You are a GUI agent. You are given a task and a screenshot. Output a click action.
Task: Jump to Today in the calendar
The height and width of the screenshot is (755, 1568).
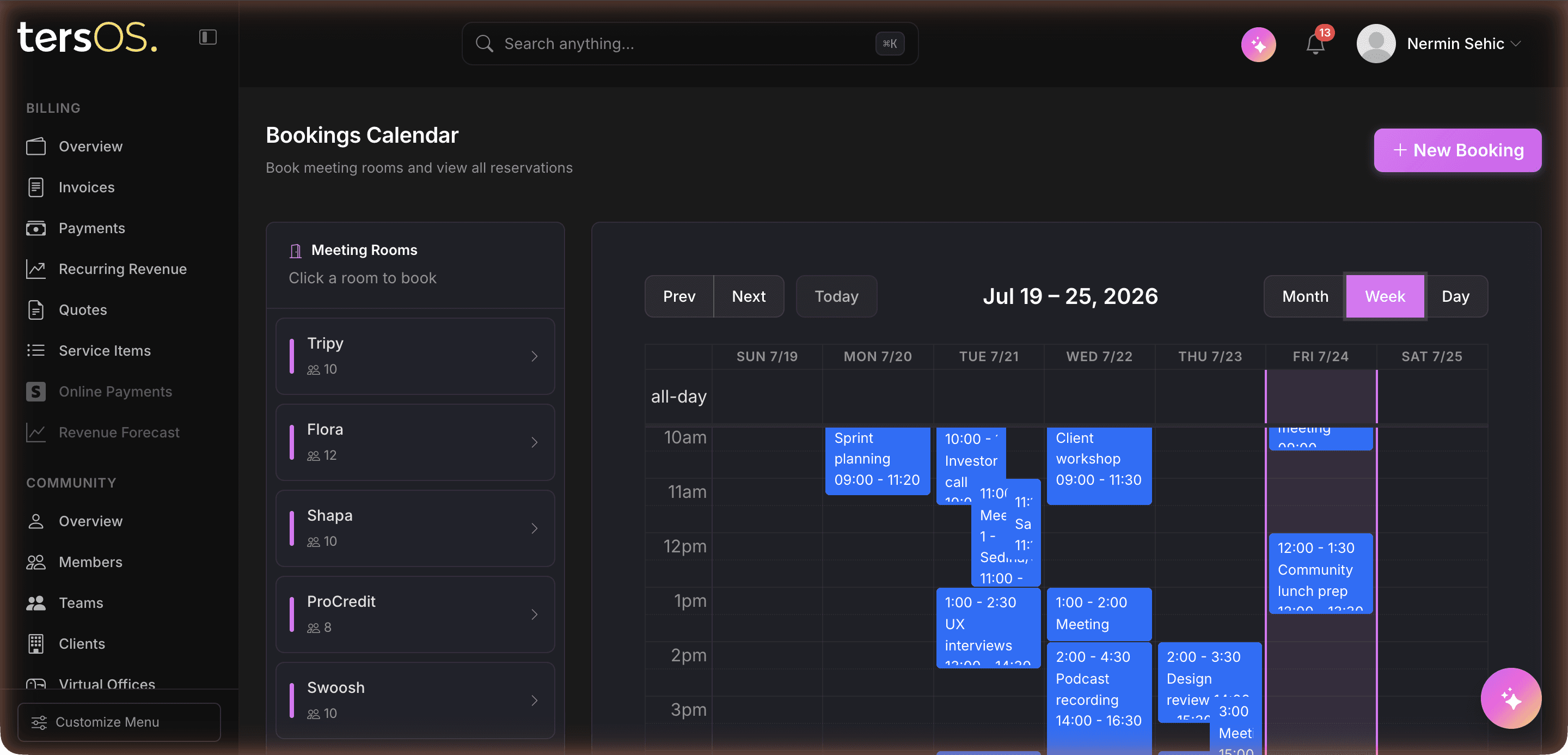click(x=836, y=296)
